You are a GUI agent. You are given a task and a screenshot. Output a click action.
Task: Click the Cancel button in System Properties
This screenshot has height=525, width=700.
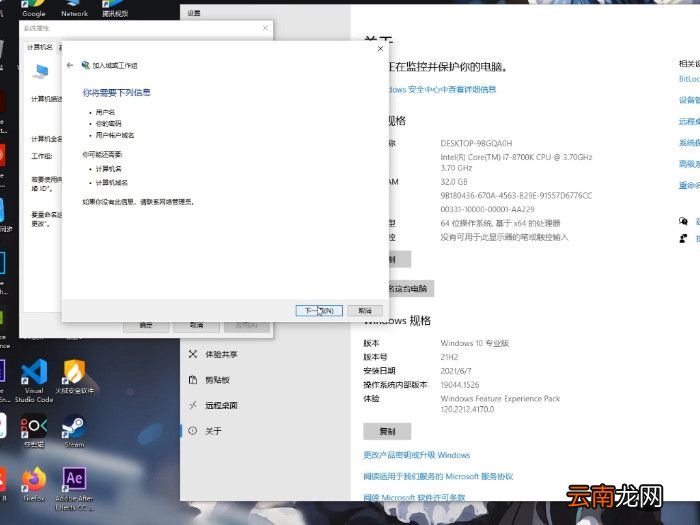click(x=196, y=325)
